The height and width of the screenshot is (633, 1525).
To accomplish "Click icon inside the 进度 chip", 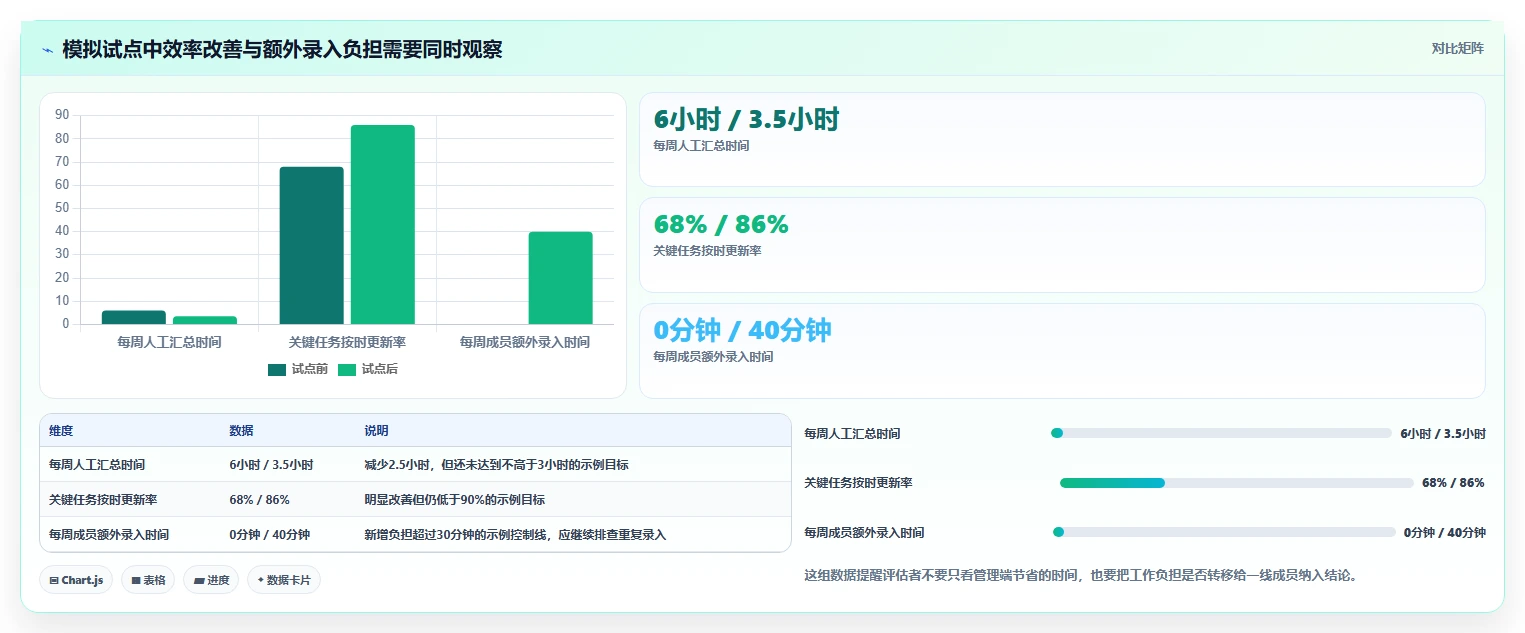I will 198,580.
